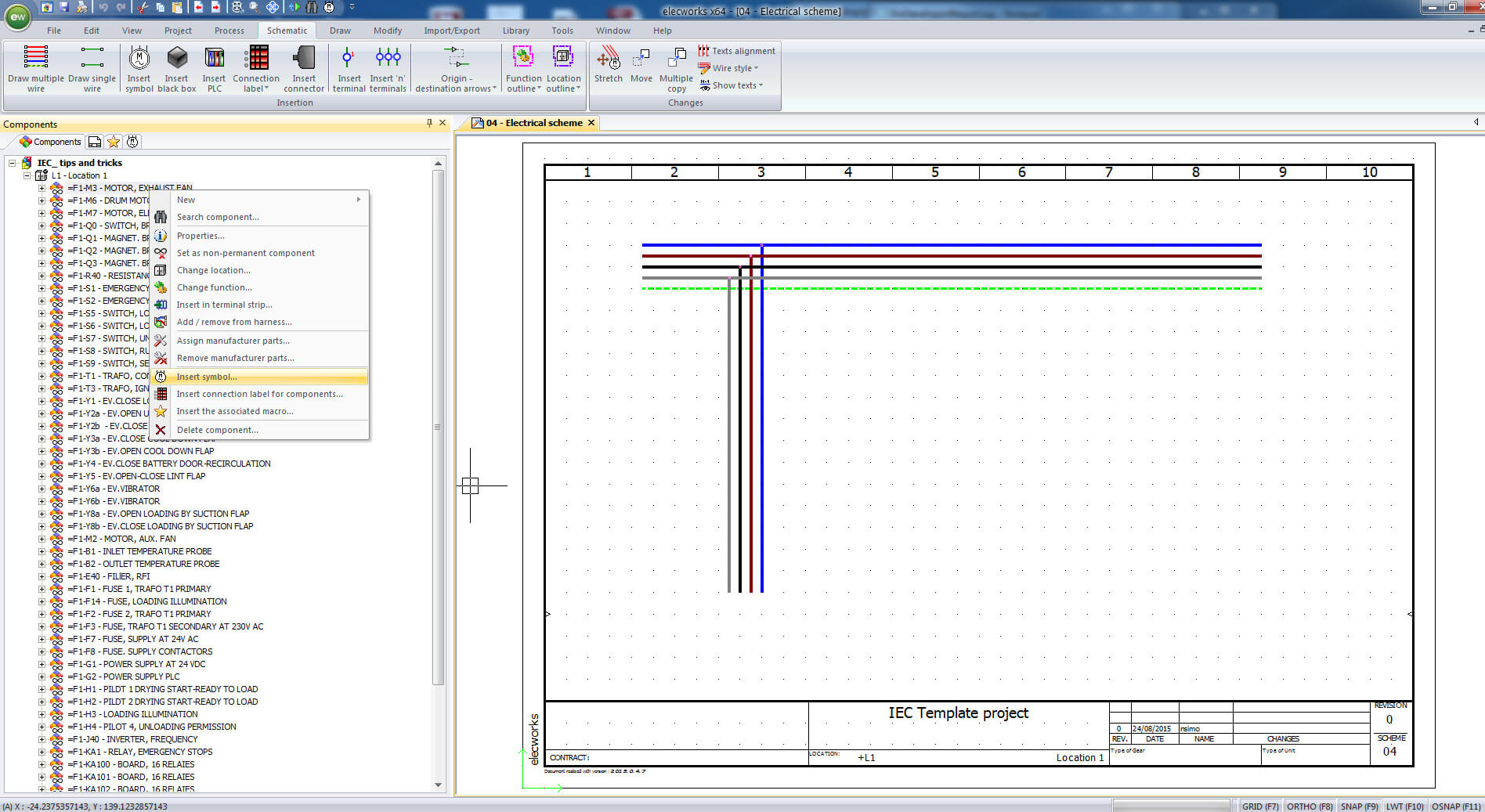Expand =F1-J40 INVERTER, FREQUENCY node
Screen dimensions: 1485x812
[x=42, y=739]
